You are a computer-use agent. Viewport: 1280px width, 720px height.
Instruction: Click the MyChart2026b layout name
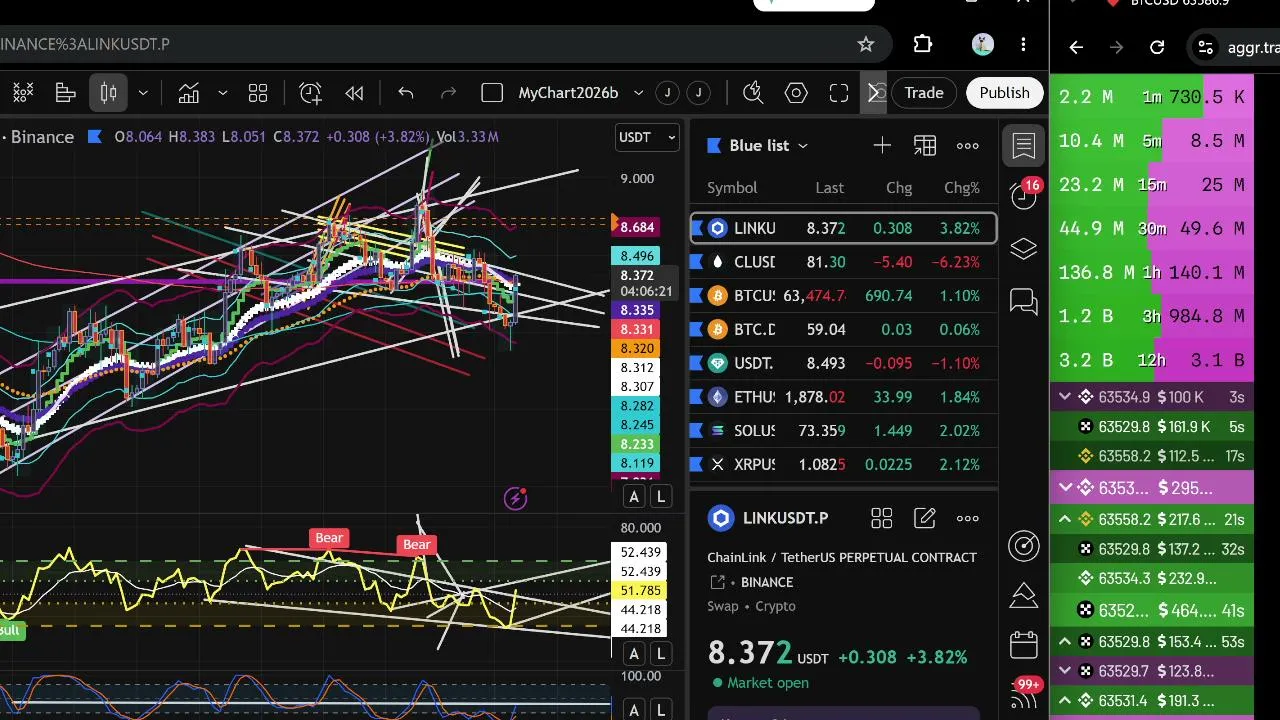pos(568,93)
